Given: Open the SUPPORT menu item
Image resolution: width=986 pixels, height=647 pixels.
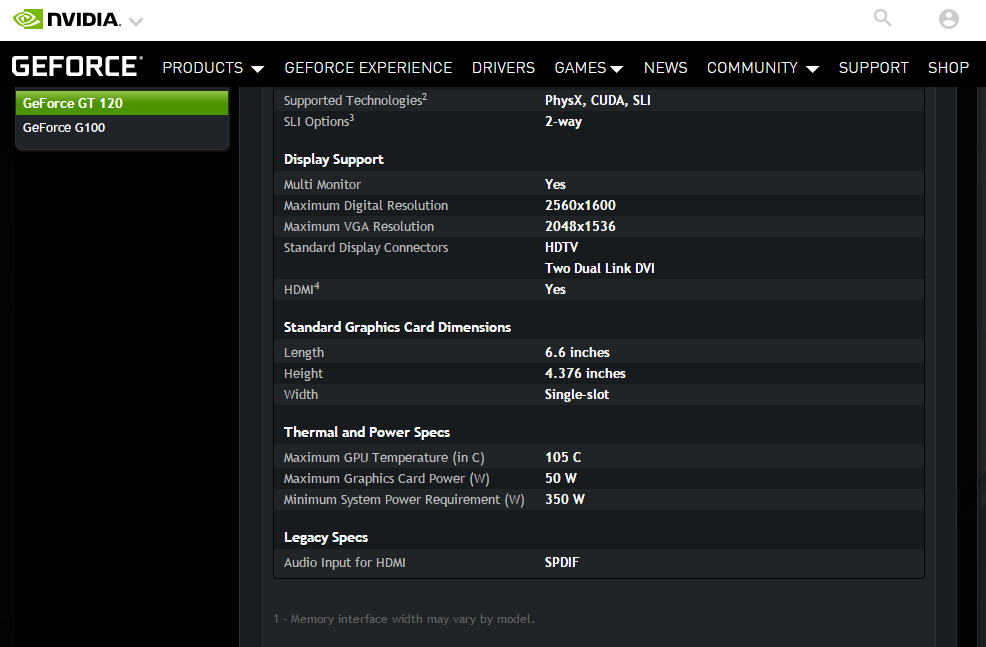Looking at the screenshot, I should click(x=873, y=68).
